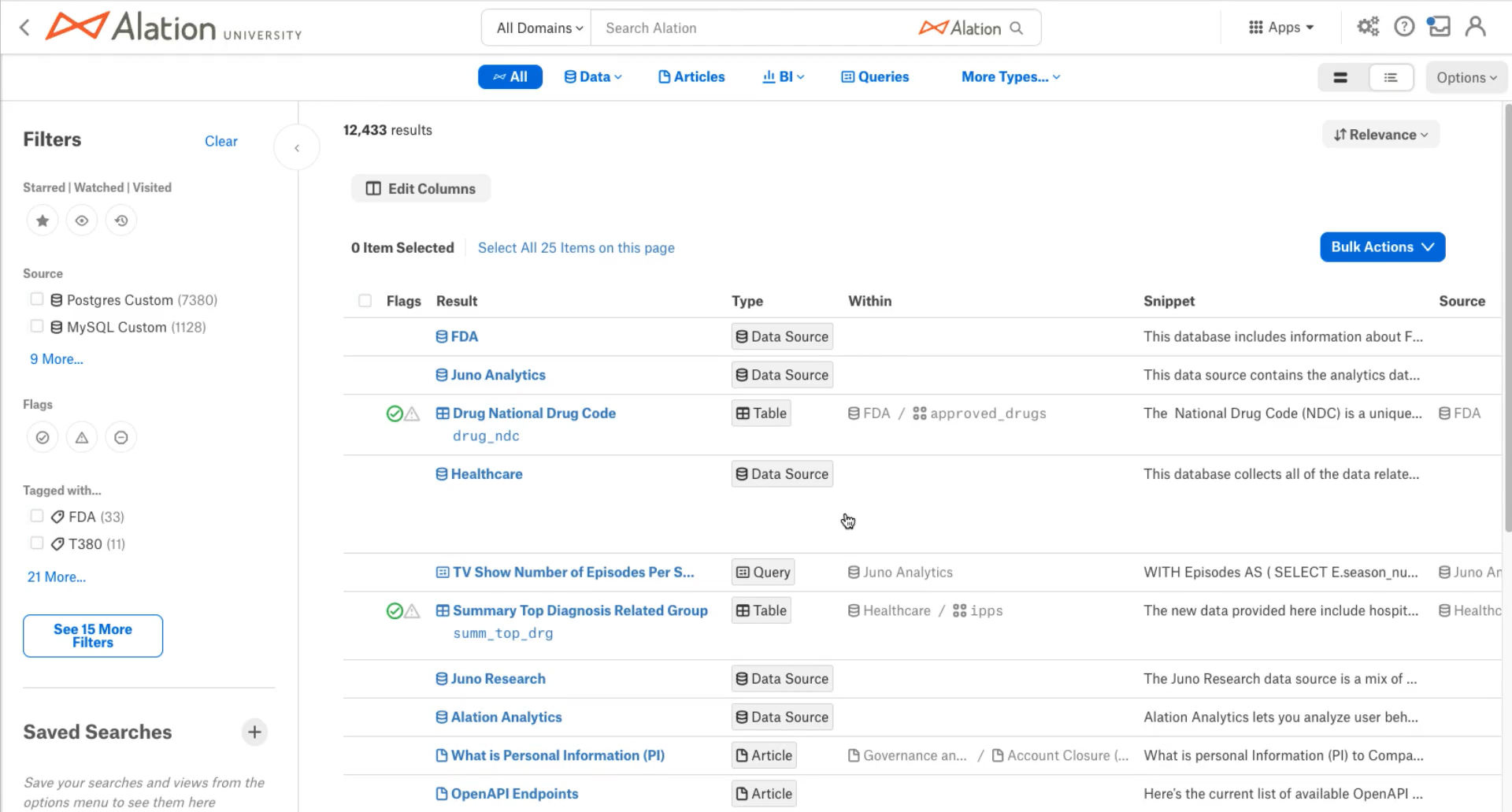Expand More Types dropdown

click(x=1010, y=76)
